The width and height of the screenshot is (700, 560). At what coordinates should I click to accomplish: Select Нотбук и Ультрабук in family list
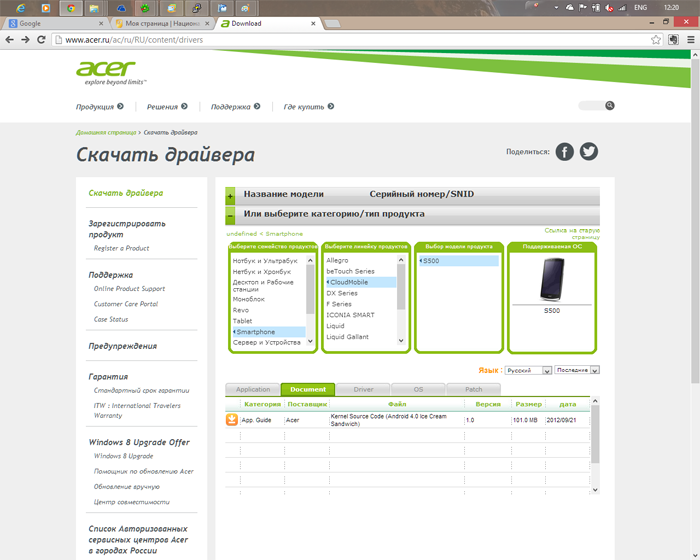[265, 261]
